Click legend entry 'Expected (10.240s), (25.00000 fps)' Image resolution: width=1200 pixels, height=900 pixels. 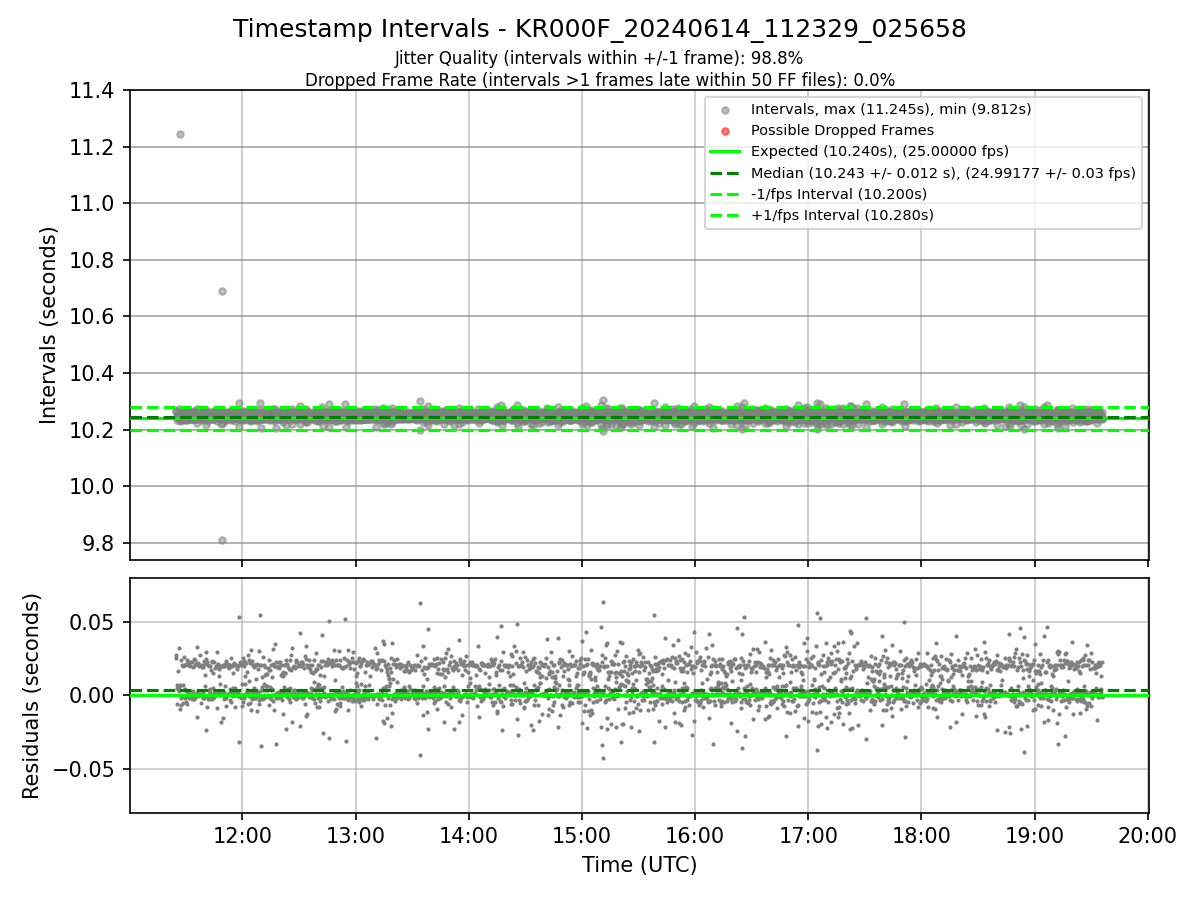880,151
